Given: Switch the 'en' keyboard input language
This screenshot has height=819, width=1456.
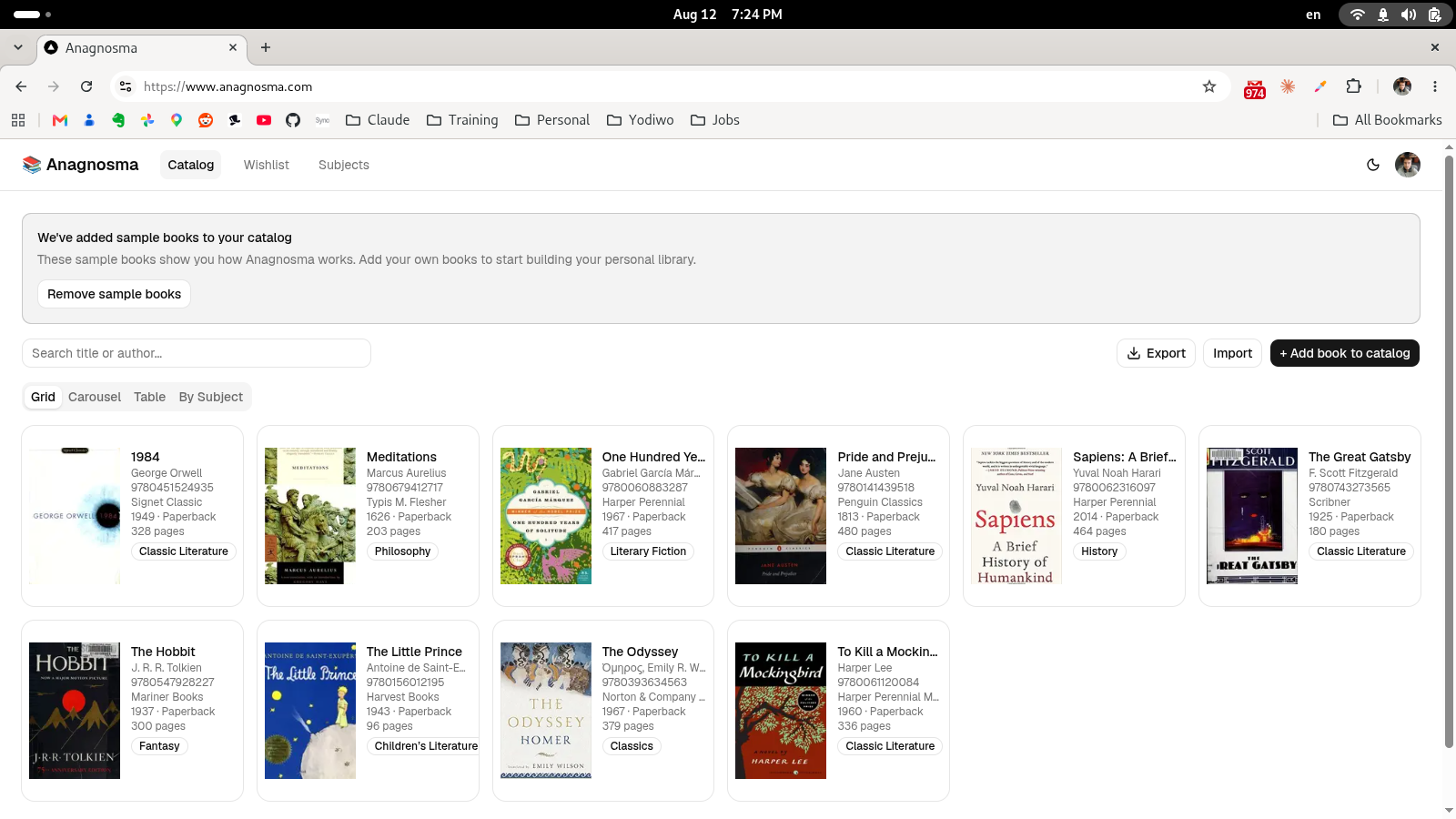Looking at the screenshot, I should point(1313,15).
